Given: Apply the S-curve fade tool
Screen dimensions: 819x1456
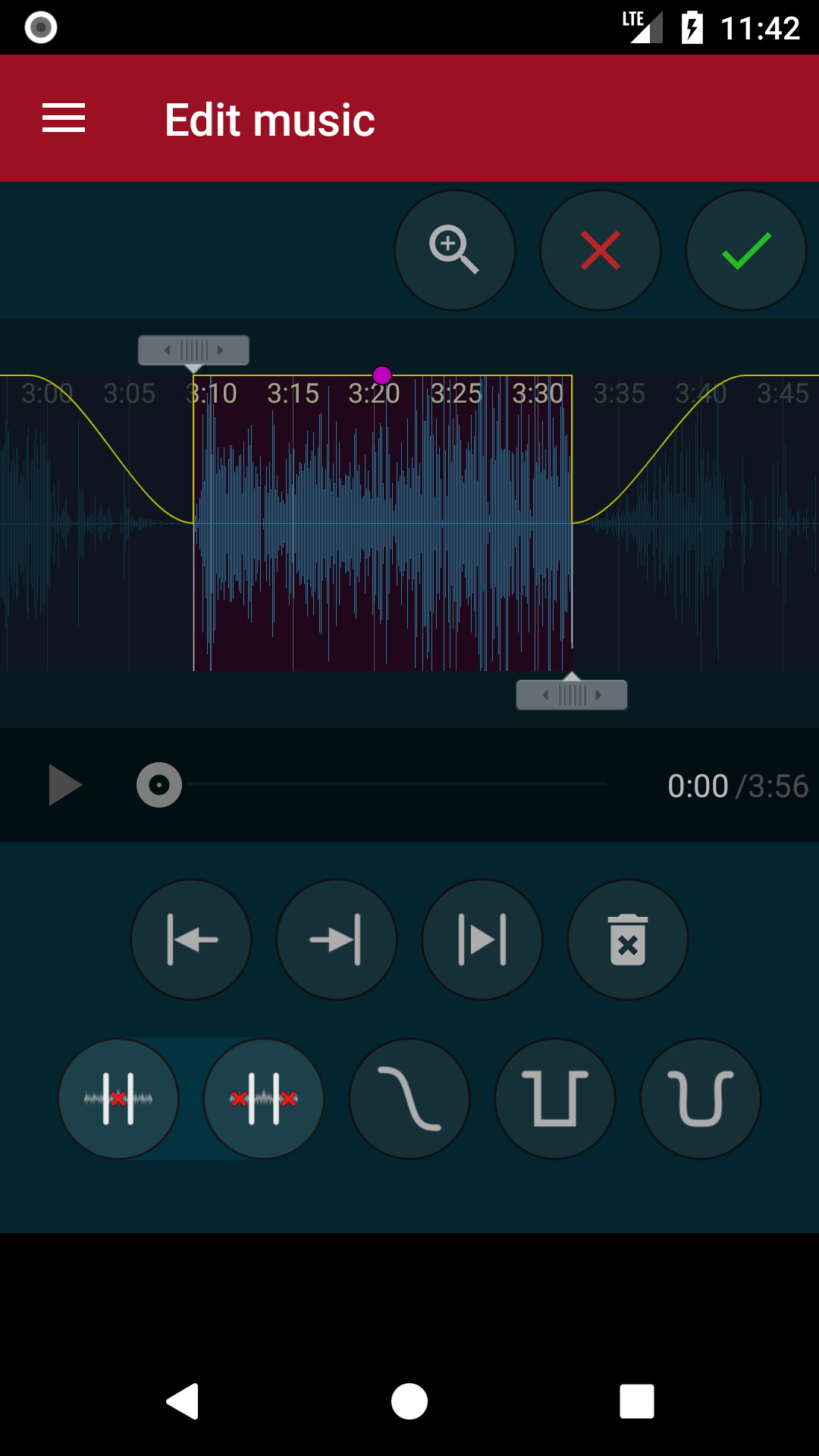Looking at the screenshot, I should click(x=409, y=1099).
